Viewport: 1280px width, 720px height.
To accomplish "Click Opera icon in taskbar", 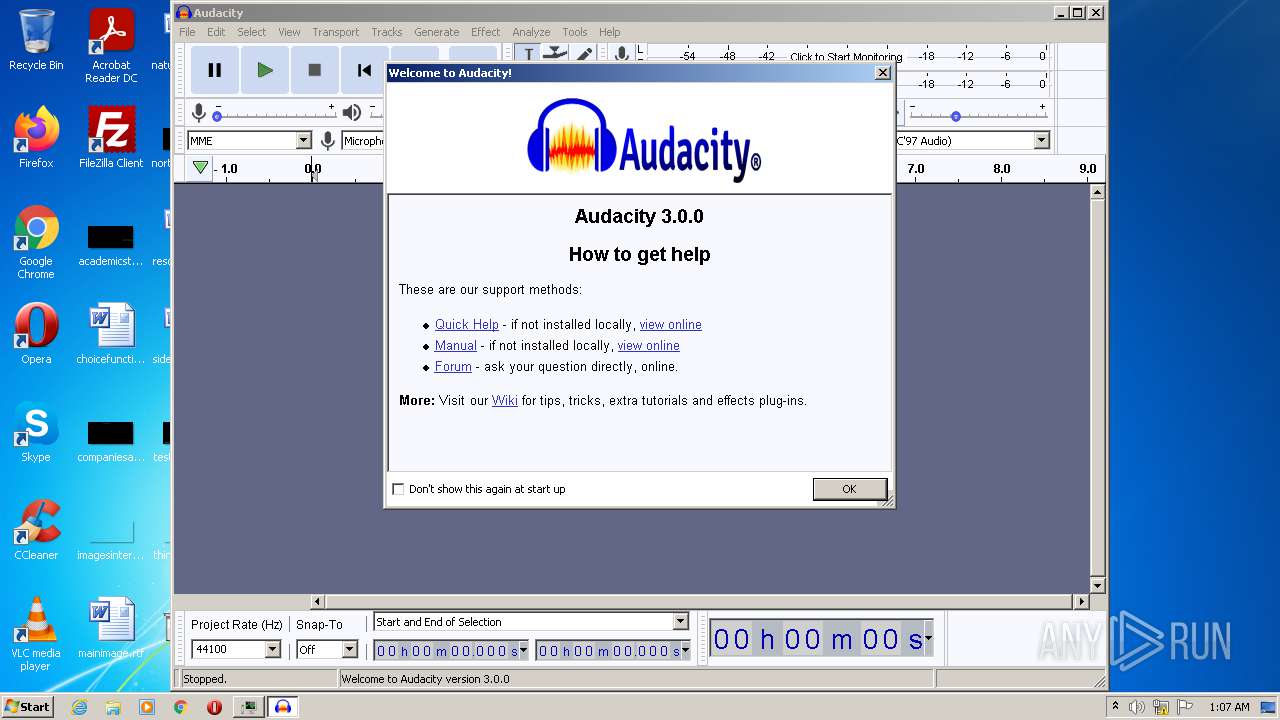I will [x=214, y=707].
